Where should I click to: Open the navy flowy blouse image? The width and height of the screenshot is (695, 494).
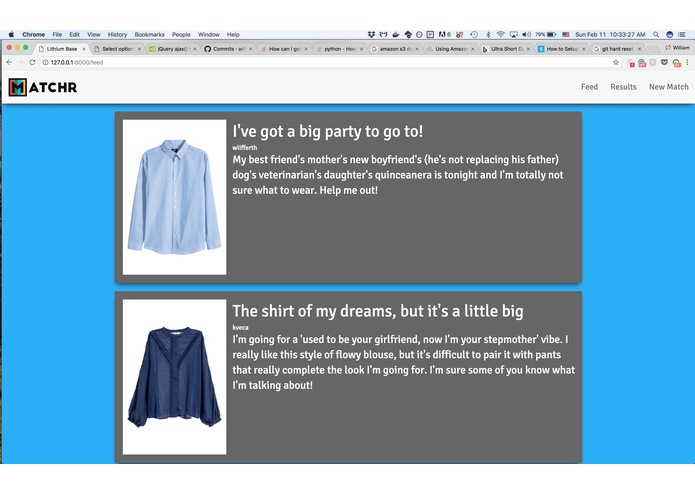click(x=175, y=377)
